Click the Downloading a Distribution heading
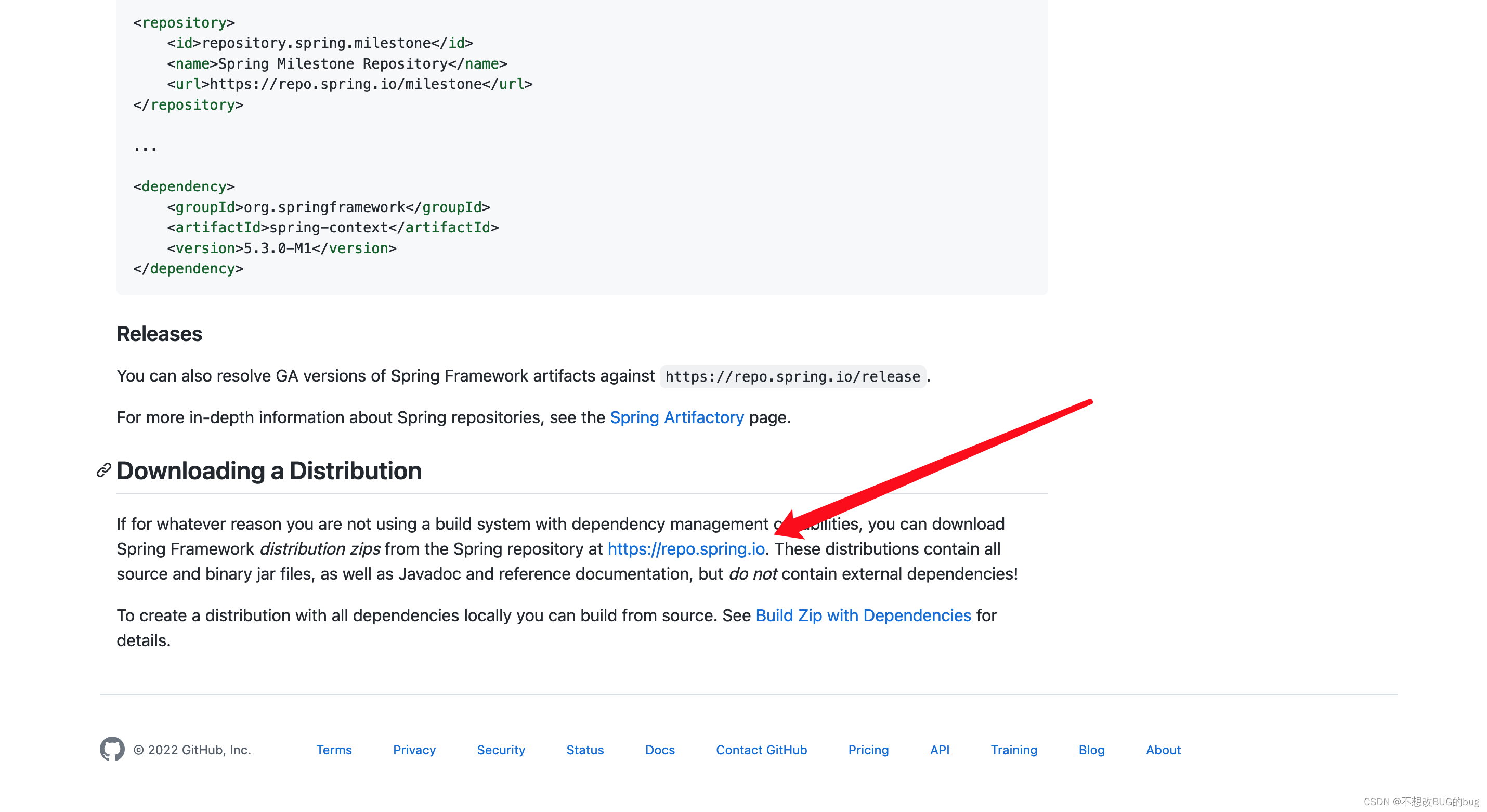Screen dimensions: 1487x812 (x=269, y=470)
